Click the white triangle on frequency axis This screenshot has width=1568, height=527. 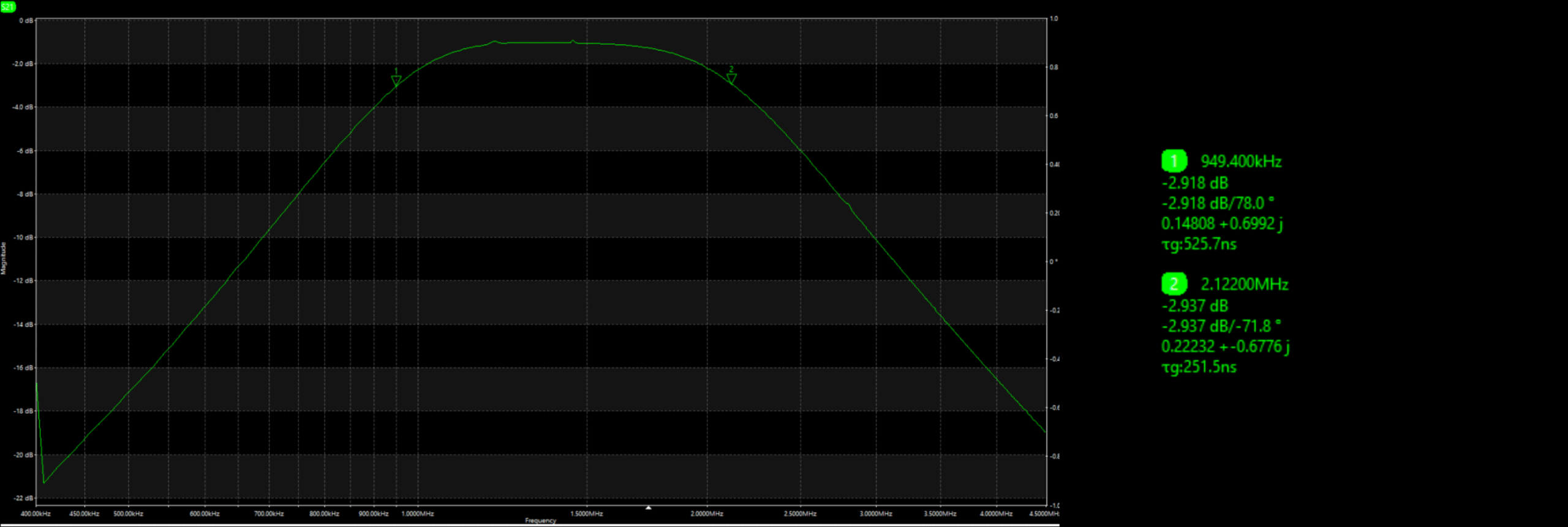(x=648, y=507)
